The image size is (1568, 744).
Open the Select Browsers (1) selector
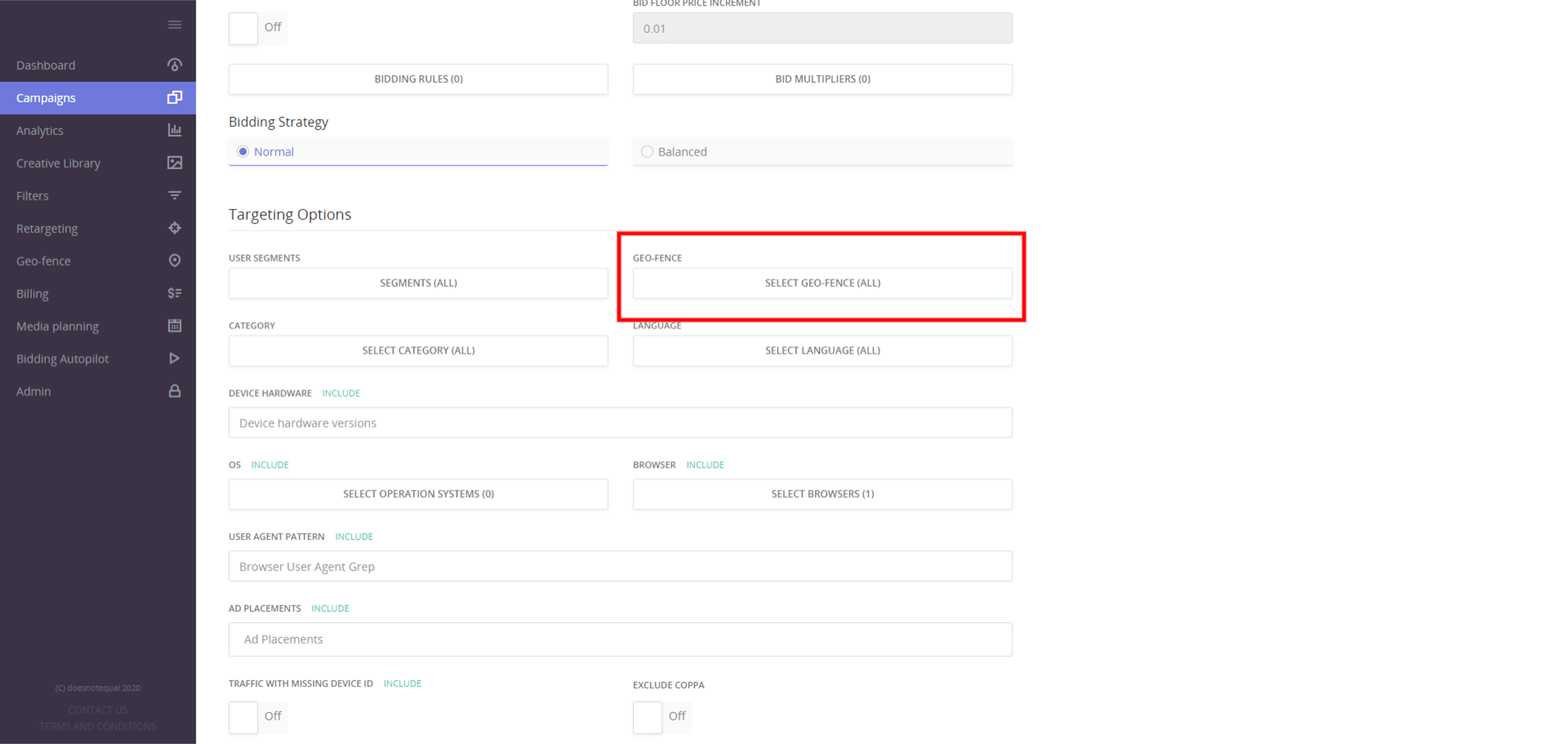[x=822, y=494]
